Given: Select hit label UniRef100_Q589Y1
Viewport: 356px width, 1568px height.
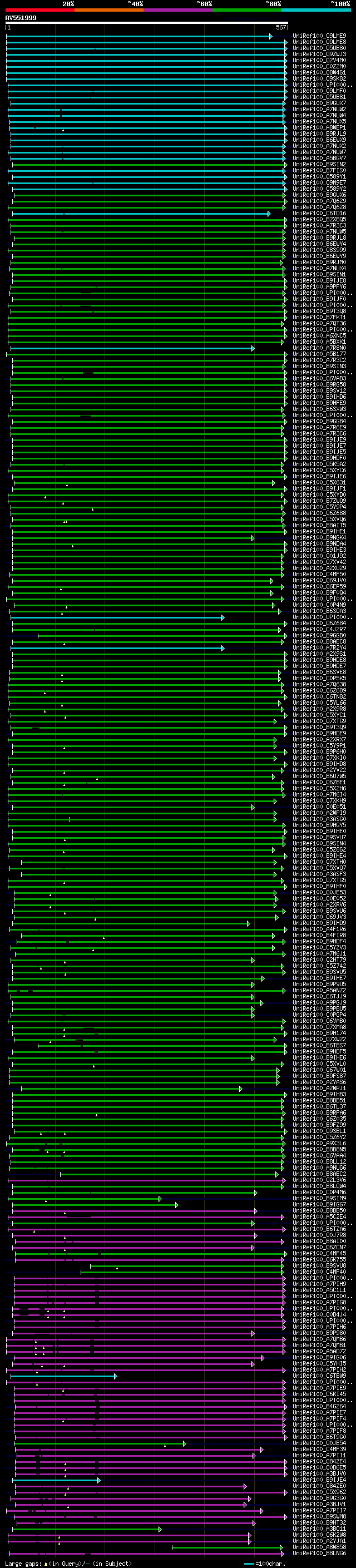Looking at the screenshot, I should pos(319,176).
